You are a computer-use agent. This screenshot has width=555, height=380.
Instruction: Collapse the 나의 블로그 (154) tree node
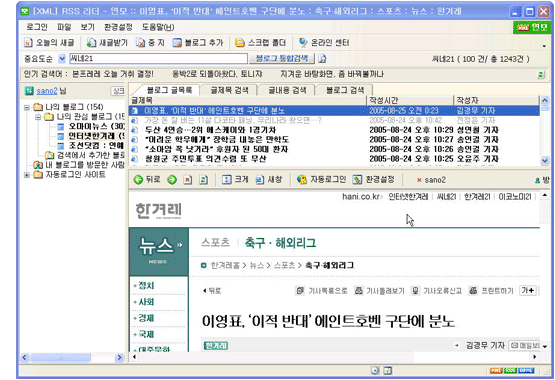click(x=27, y=107)
